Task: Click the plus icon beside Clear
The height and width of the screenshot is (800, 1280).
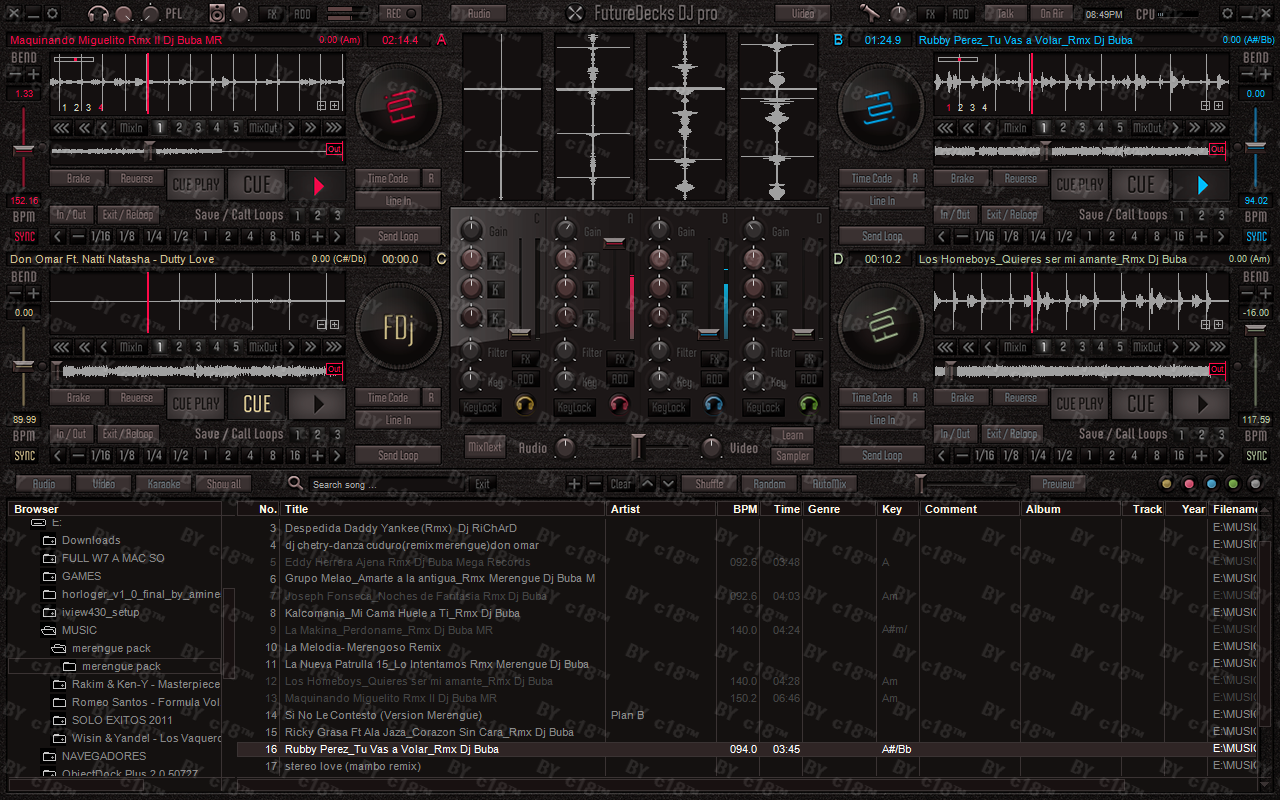Action: point(574,484)
